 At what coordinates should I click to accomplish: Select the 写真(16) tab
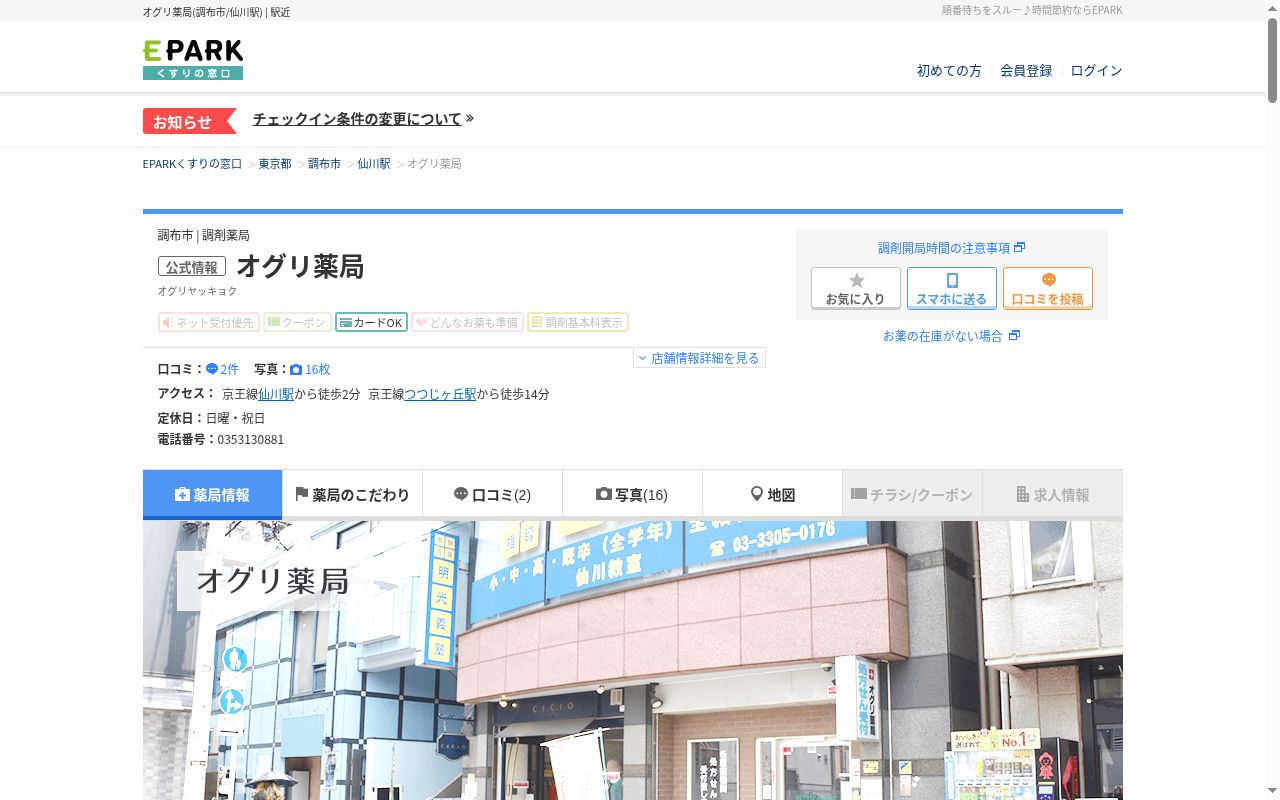click(x=632, y=494)
